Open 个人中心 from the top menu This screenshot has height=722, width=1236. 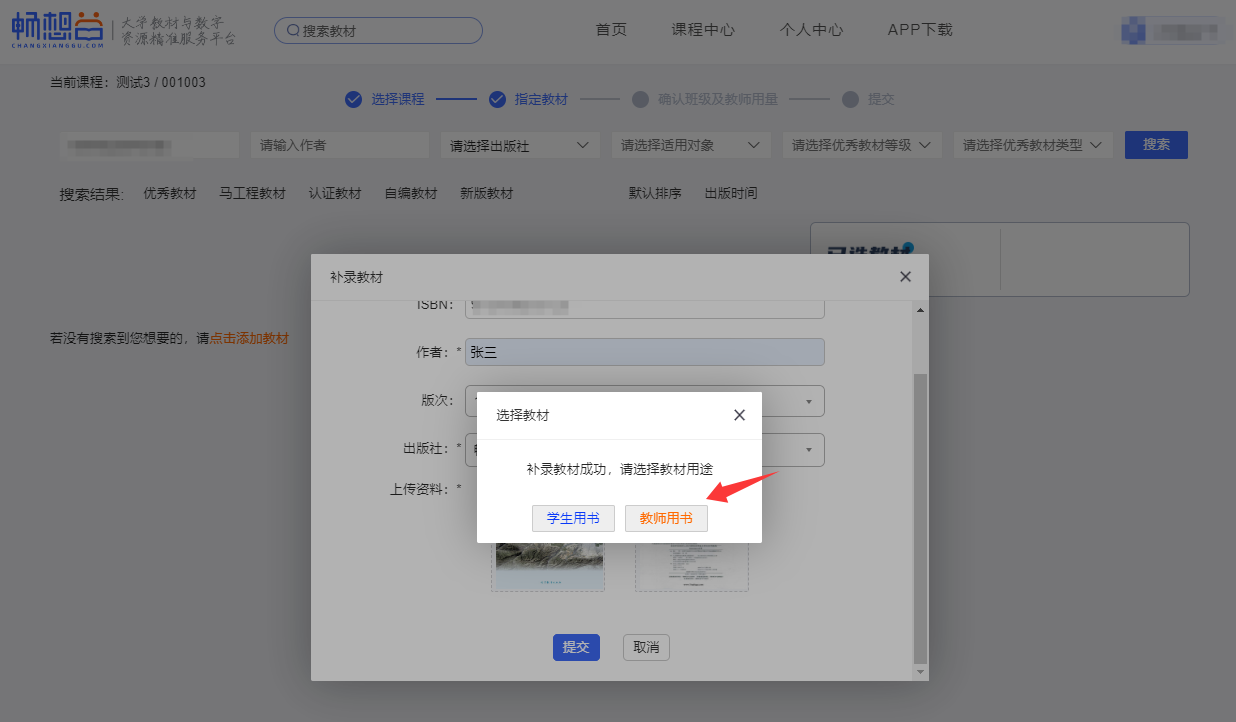[811, 30]
